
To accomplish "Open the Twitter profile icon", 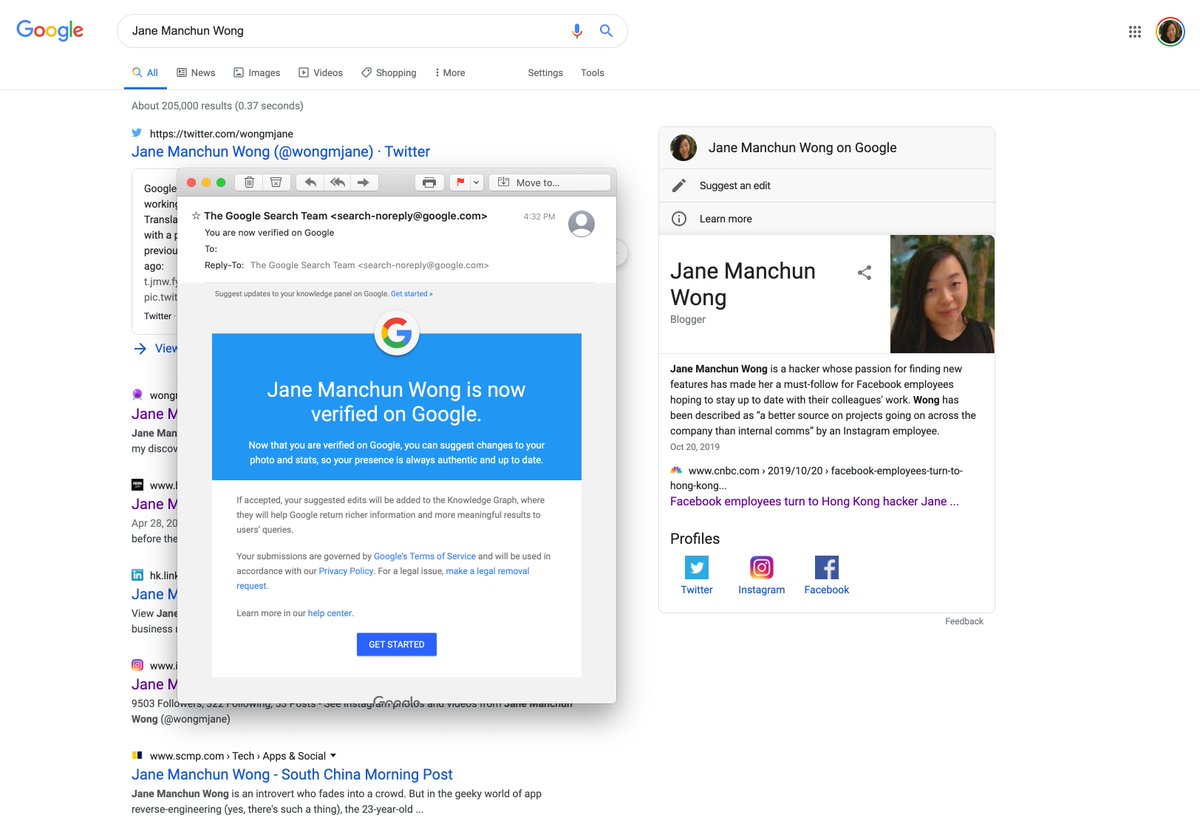I will [697, 567].
